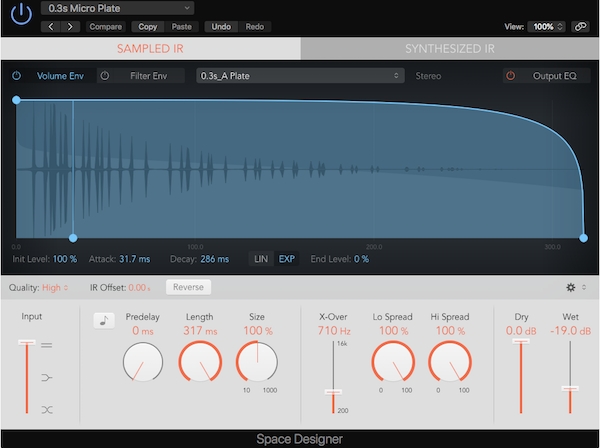Click the Predelay 0 ms value
The image size is (600, 448).
click(143, 331)
